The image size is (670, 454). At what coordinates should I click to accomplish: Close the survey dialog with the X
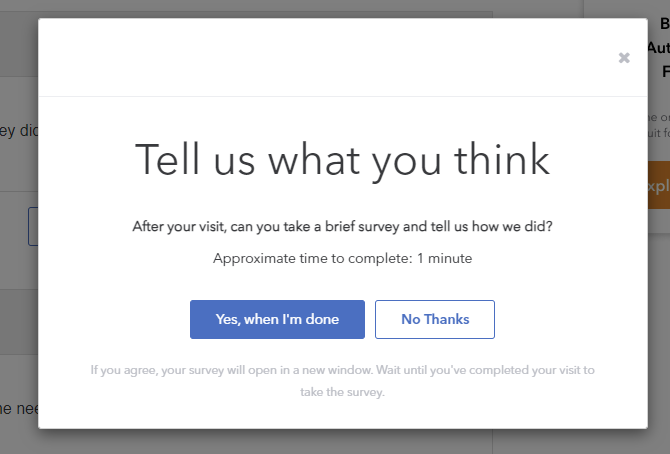(x=624, y=58)
